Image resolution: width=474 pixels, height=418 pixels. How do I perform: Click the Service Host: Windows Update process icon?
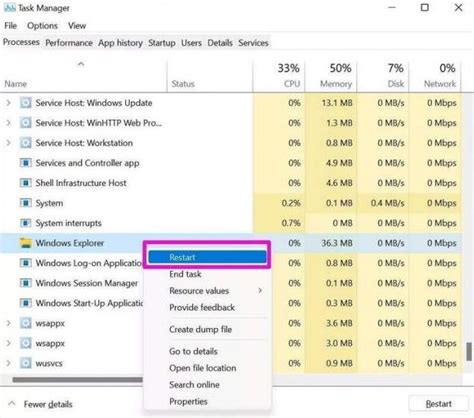(x=26, y=103)
